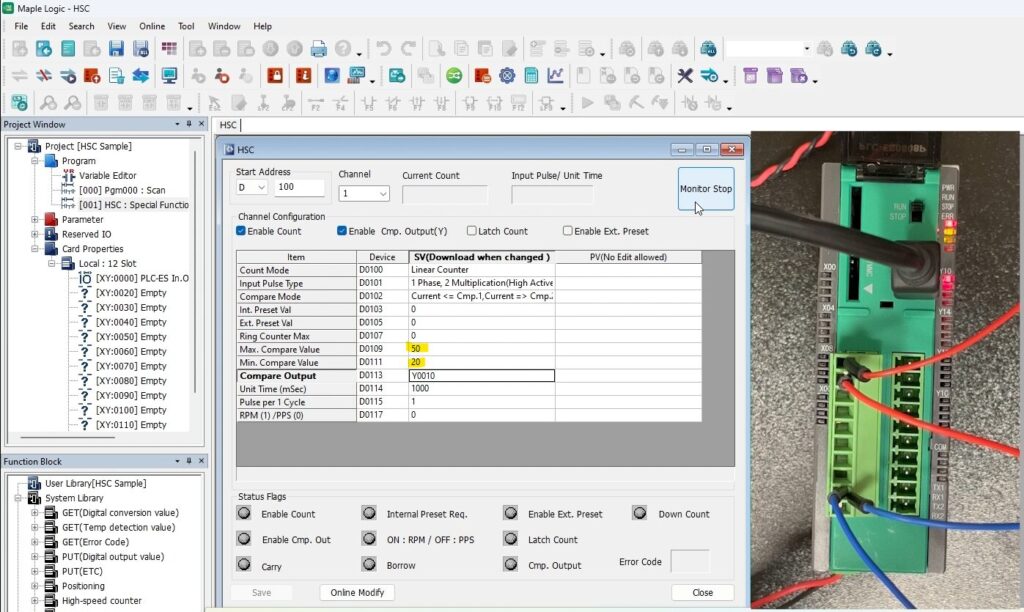Click the pink grid toolbar icon
1024x612 pixels.
click(x=169, y=49)
